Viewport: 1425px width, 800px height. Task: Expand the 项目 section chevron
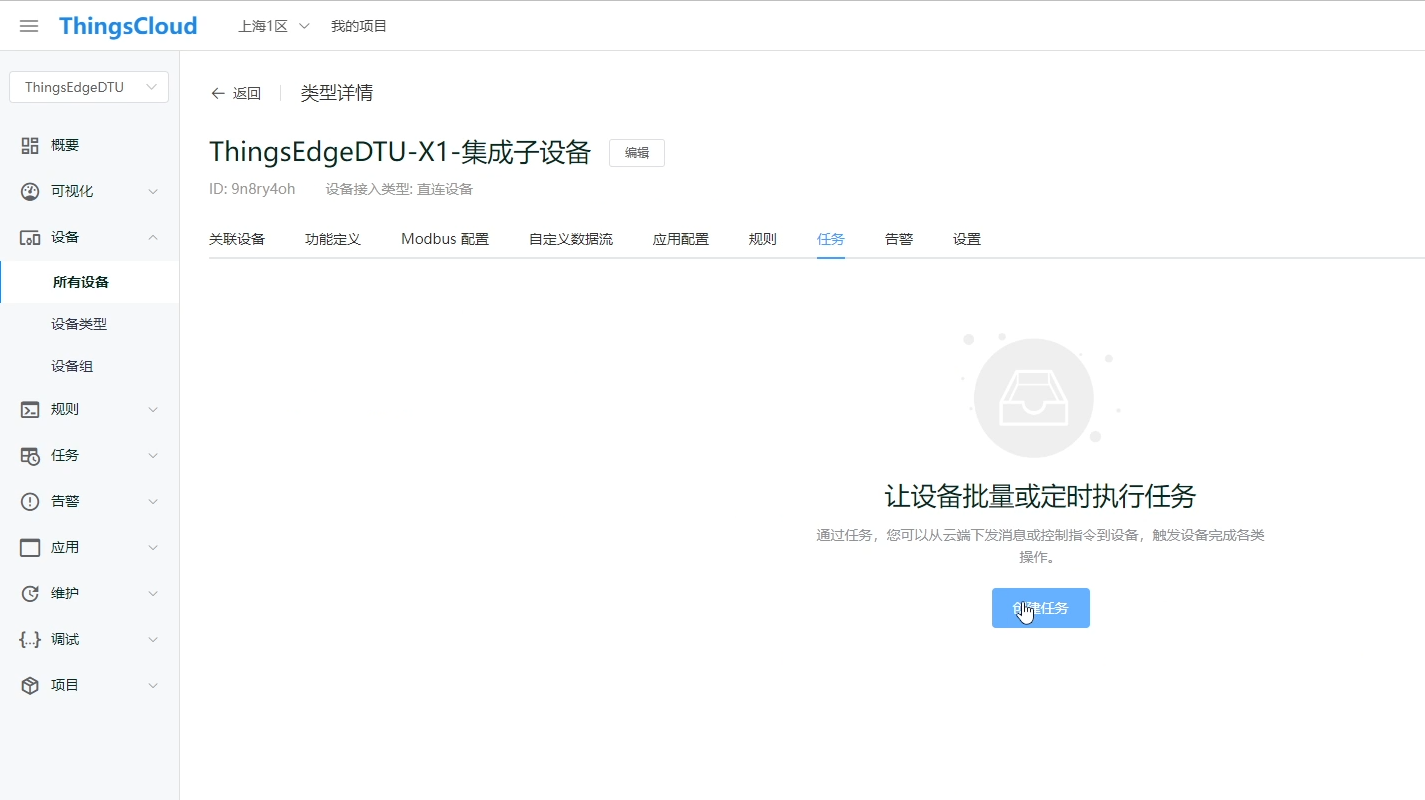[x=153, y=685]
